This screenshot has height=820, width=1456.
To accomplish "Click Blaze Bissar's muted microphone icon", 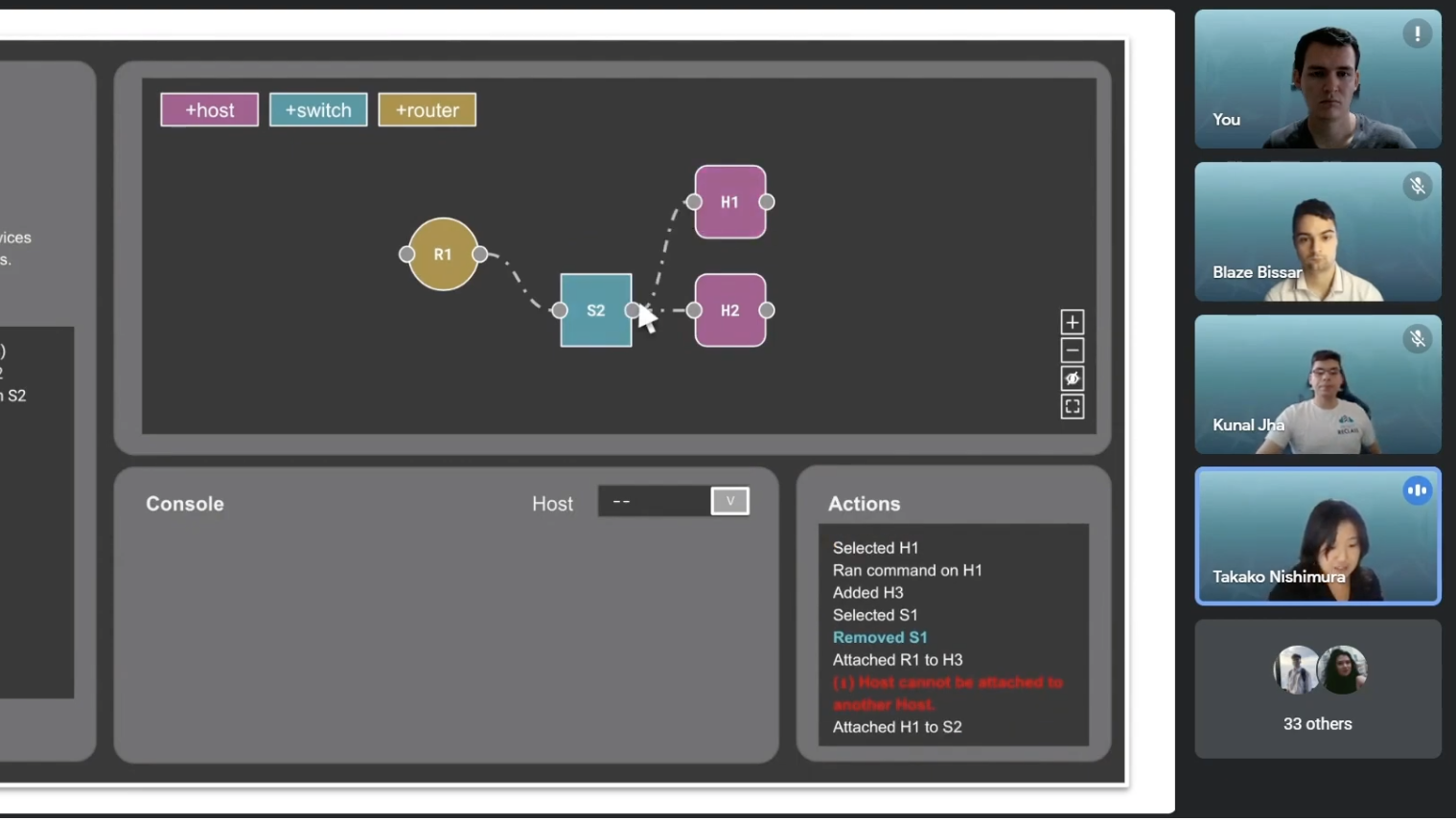I will (1417, 186).
